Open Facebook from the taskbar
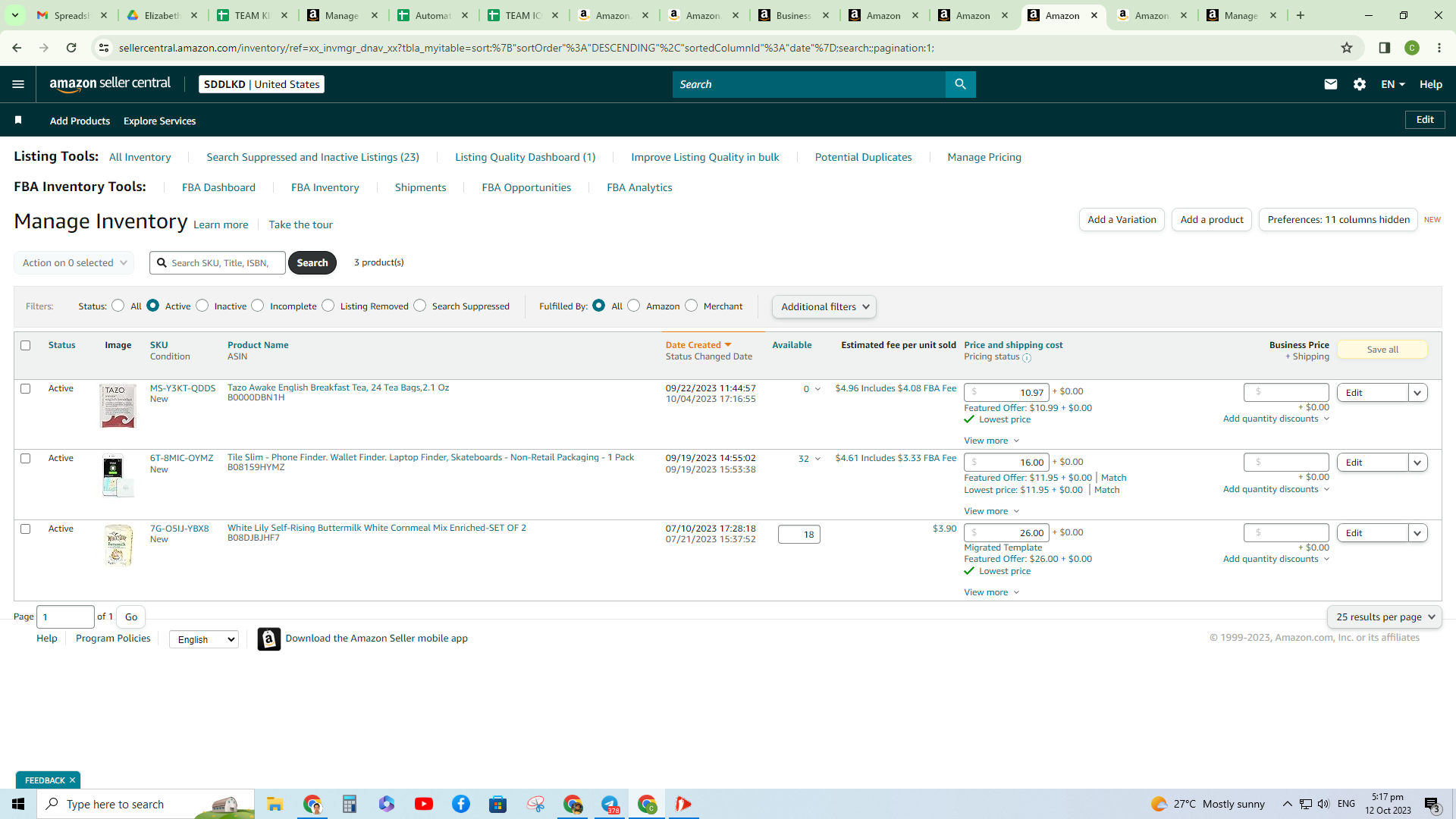The width and height of the screenshot is (1456, 819). [461, 804]
